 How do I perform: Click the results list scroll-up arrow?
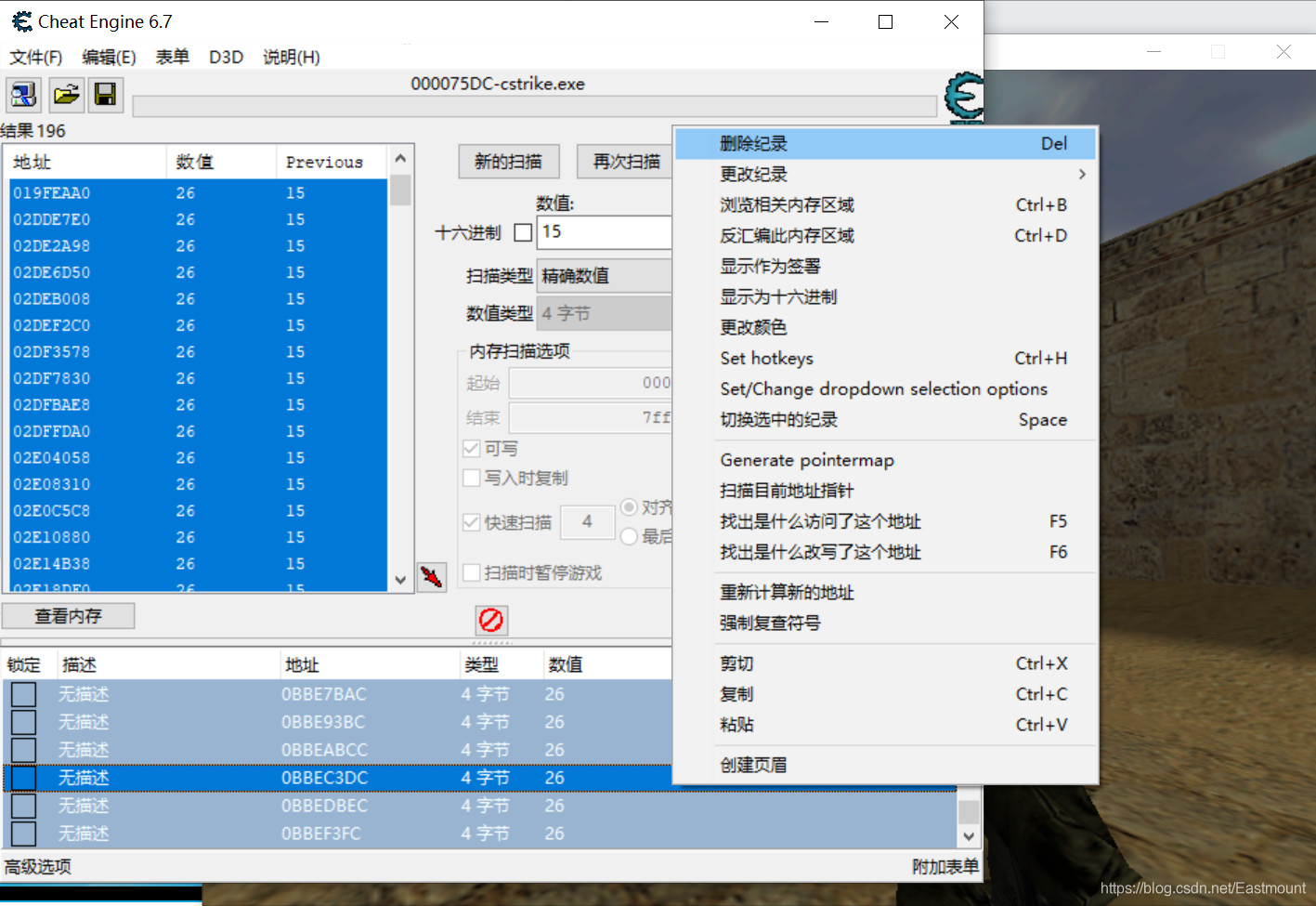[400, 158]
